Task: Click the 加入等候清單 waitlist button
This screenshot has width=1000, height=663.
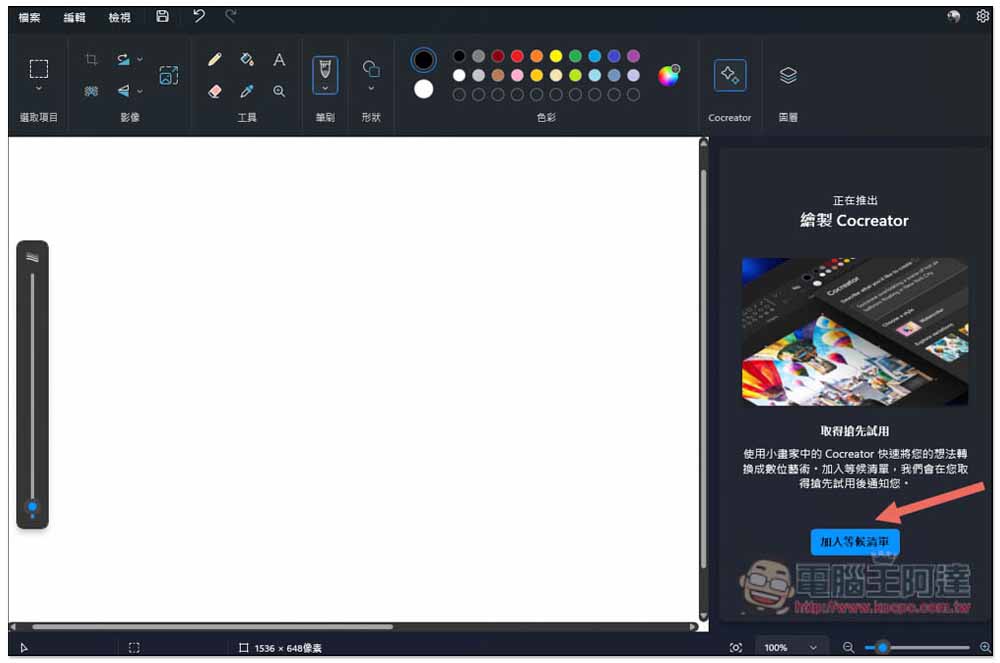Action: (x=855, y=542)
